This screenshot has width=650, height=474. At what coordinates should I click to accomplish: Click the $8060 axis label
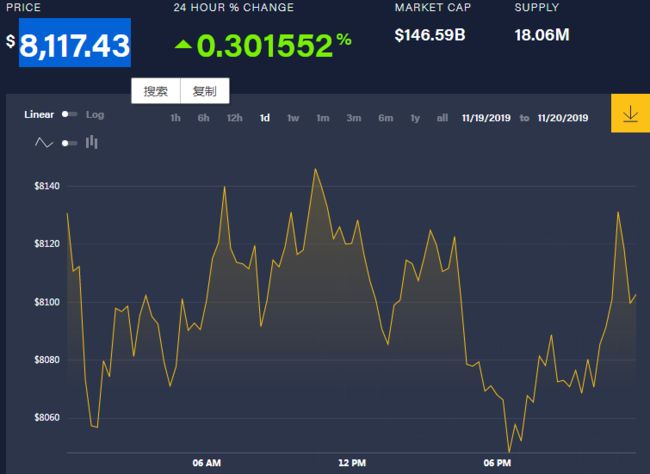(47, 418)
